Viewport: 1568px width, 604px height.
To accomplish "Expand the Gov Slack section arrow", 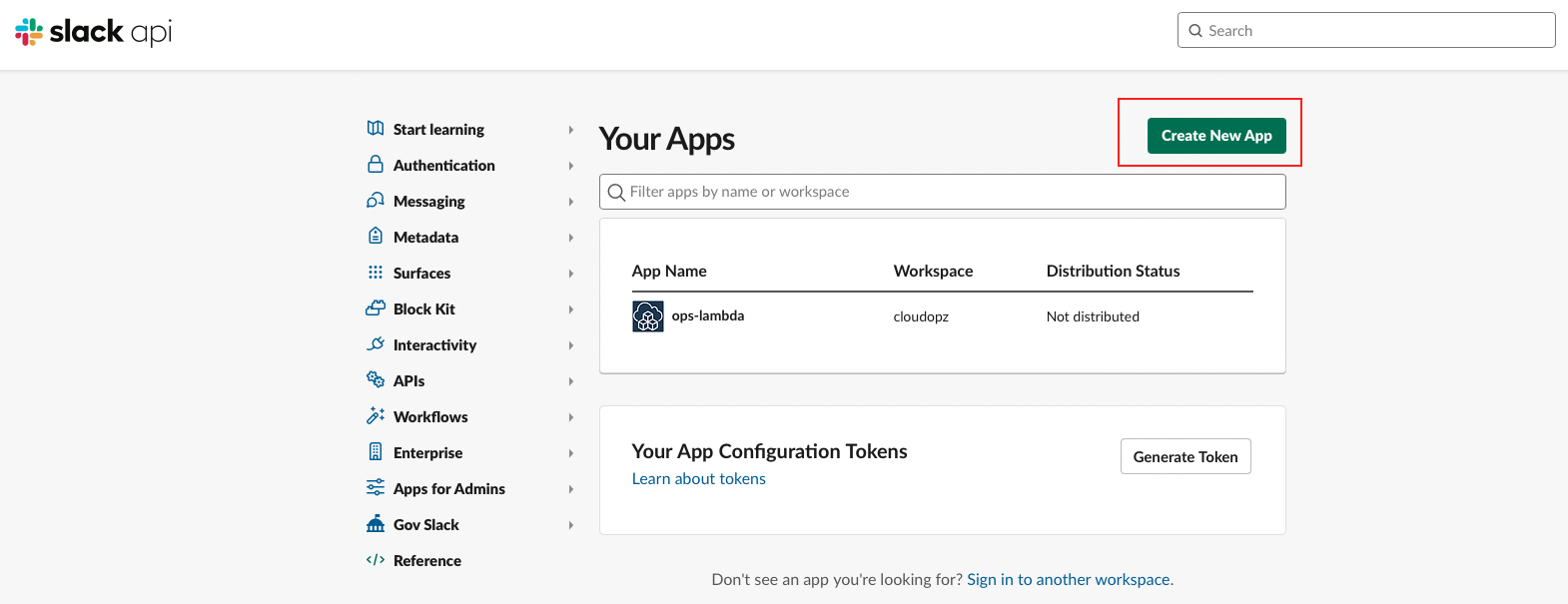I will coord(571,525).
